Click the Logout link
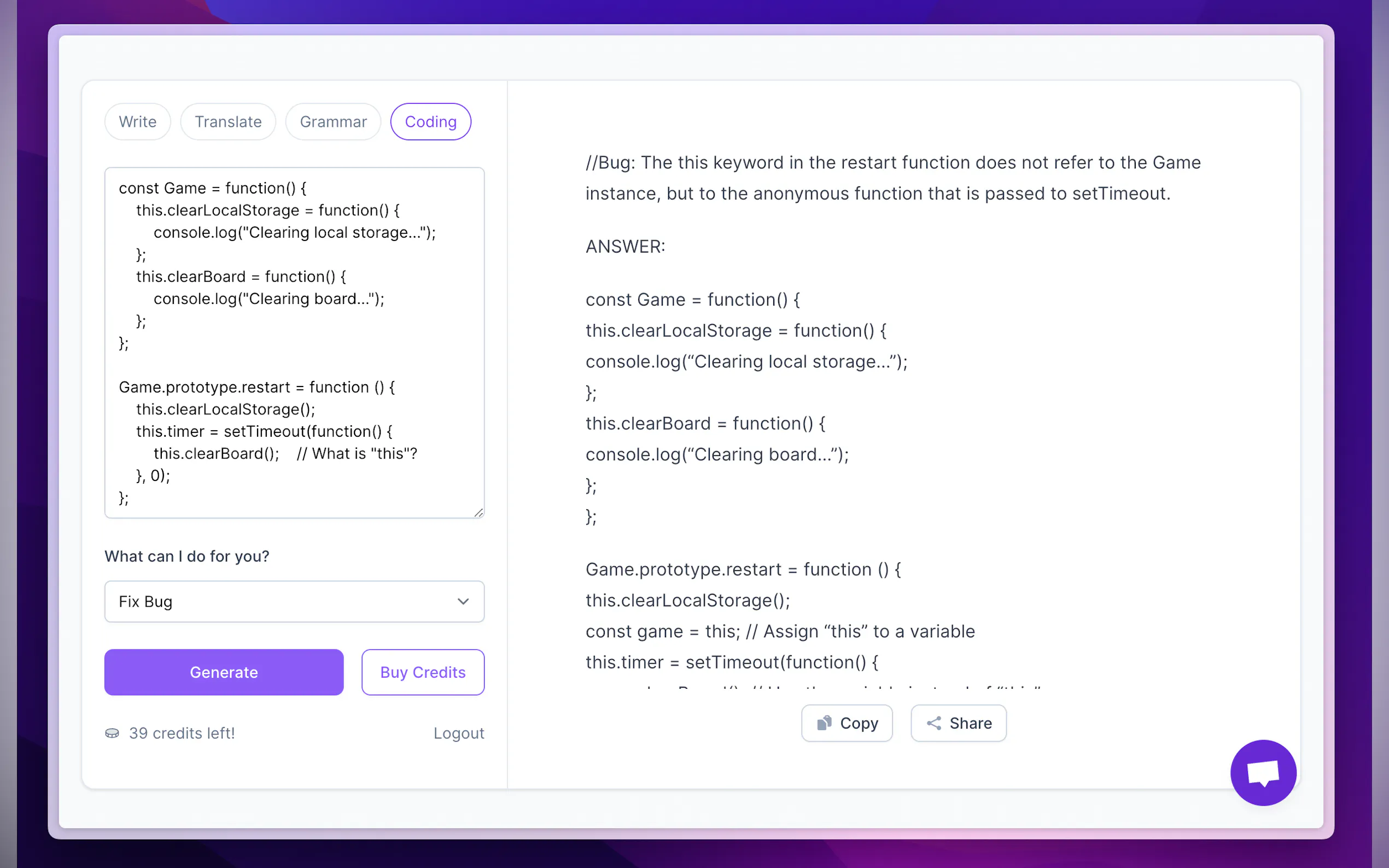1389x868 pixels. [459, 733]
